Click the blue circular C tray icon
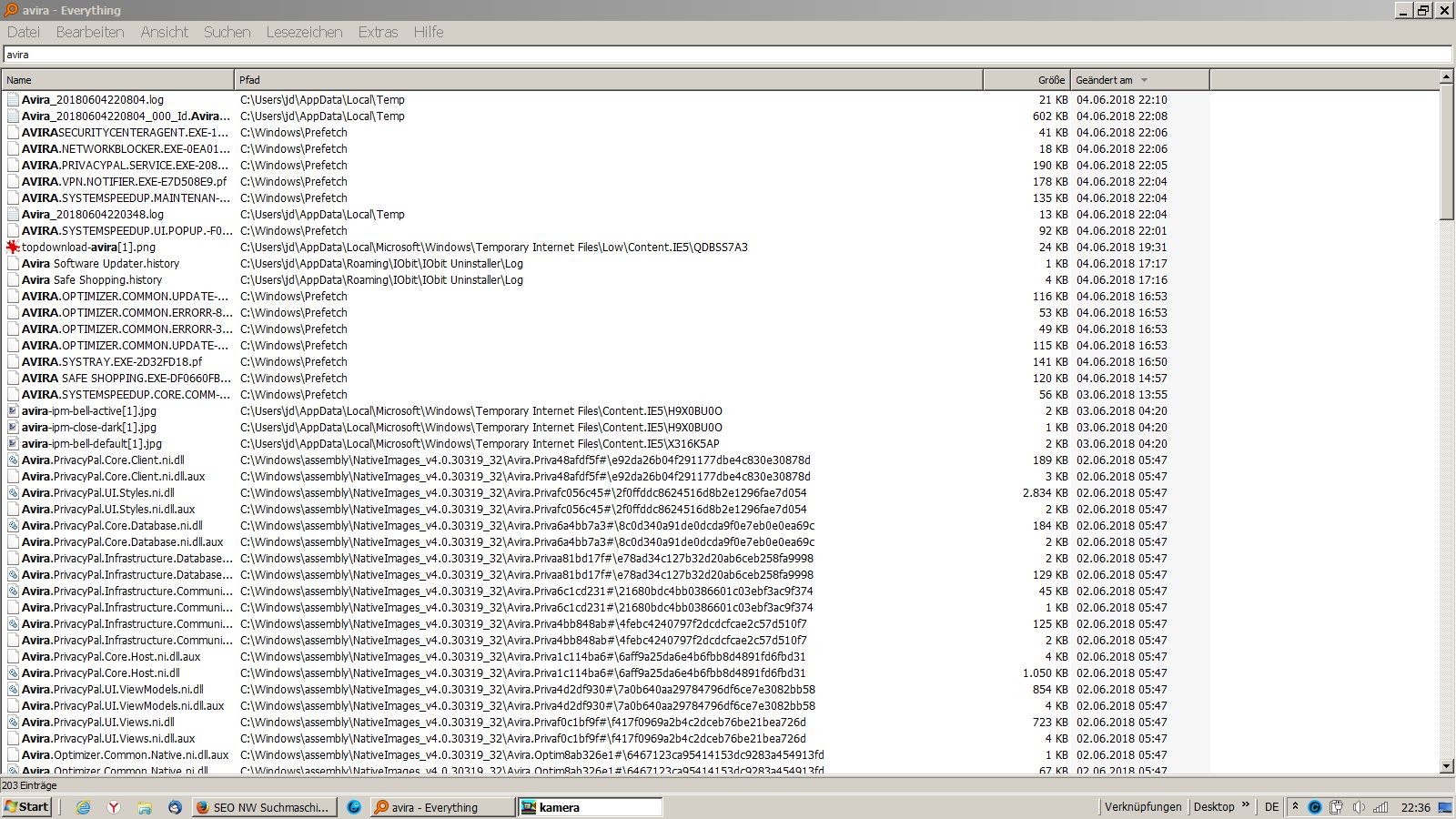Viewport: 1456px width, 819px height. click(x=1315, y=807)
